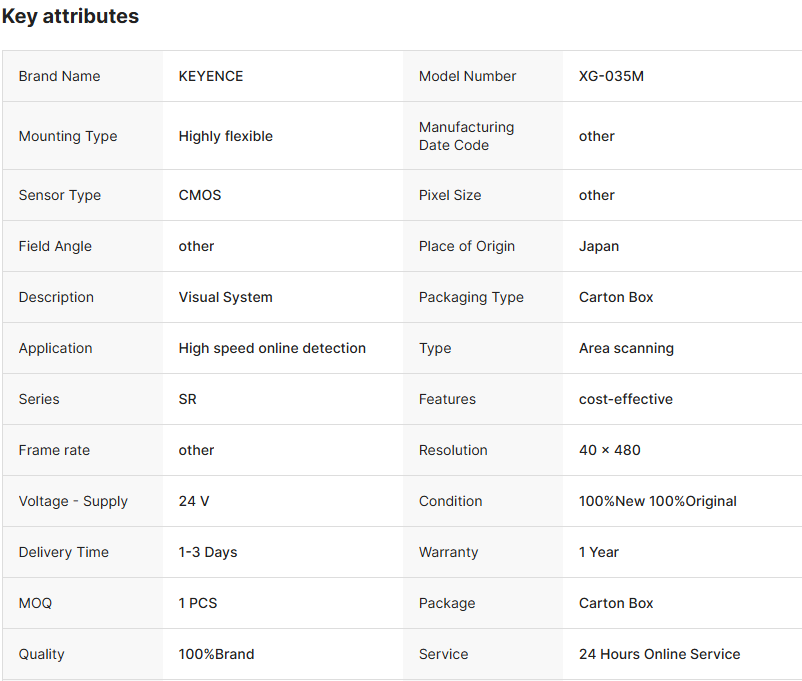This screenshot has width=802, height=681.
Task: Click the cost-effective features value
Action: pyautogui.click(x=626, y=399)
